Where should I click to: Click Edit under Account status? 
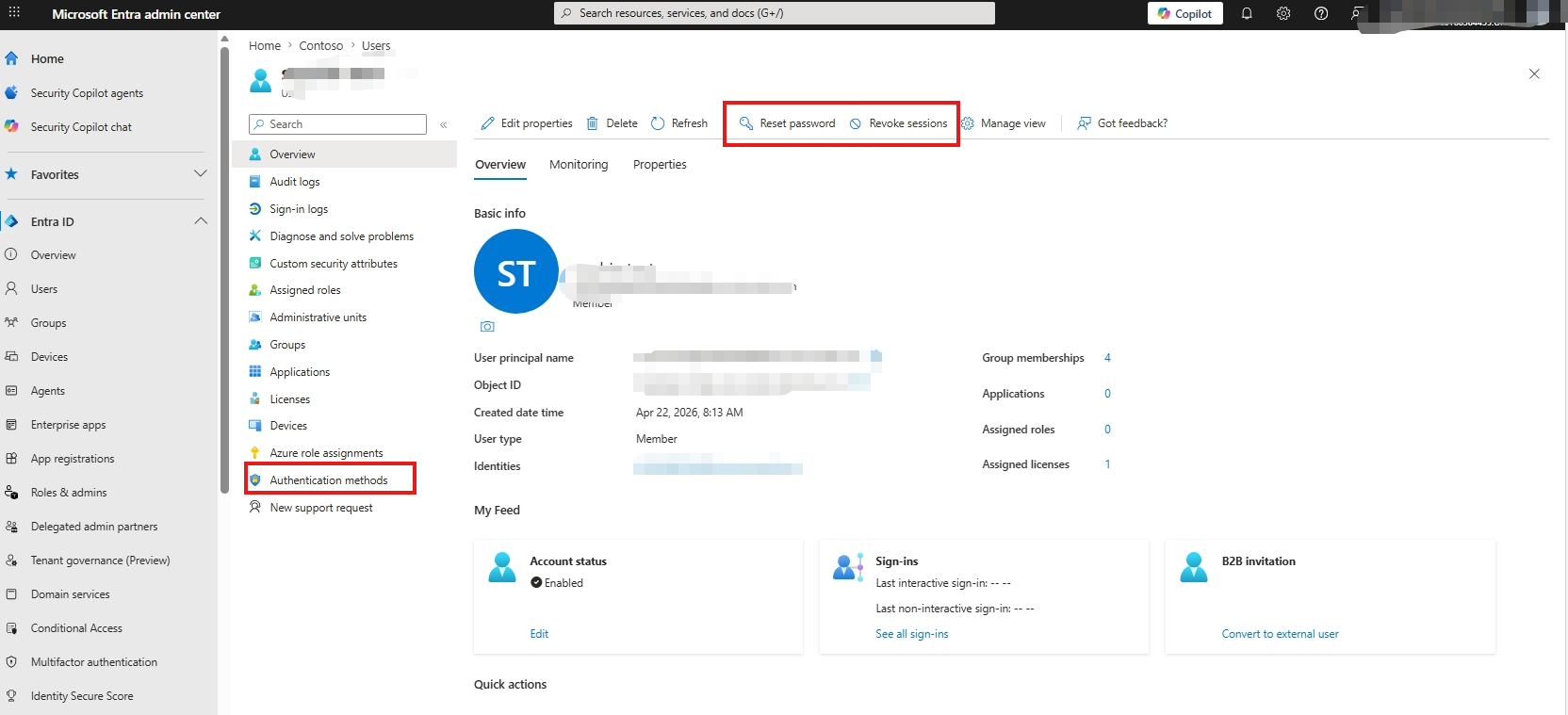(539, 634)
